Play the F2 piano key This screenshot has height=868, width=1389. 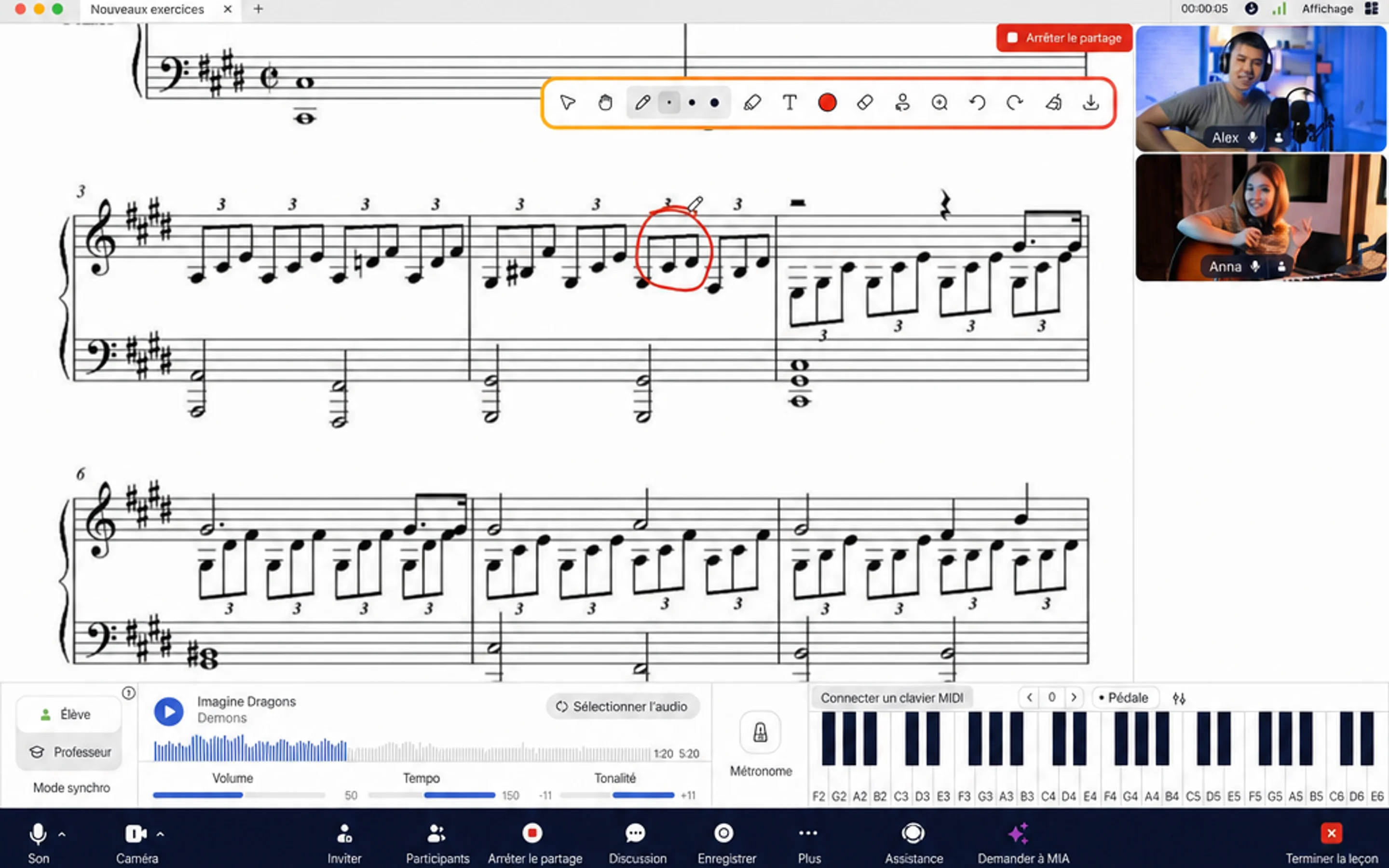[818, 787]
